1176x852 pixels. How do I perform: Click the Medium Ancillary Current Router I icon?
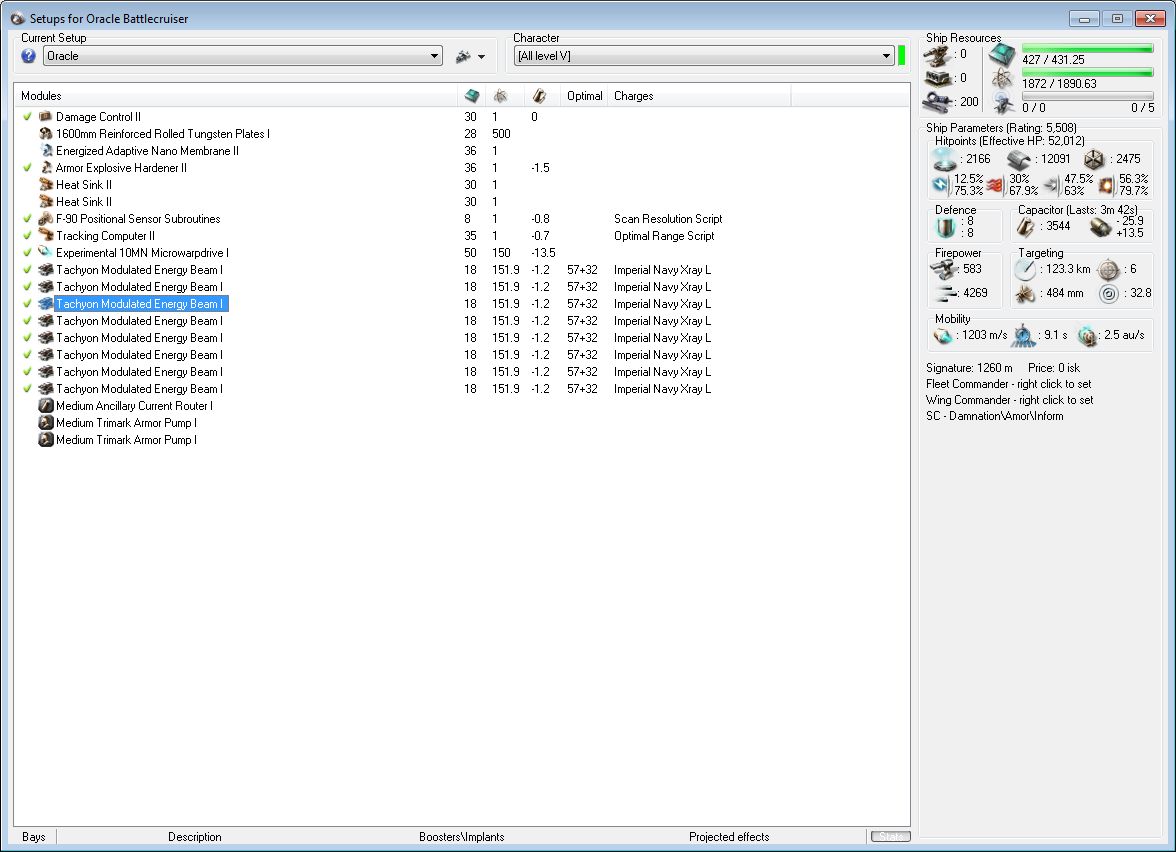[46, 406]
